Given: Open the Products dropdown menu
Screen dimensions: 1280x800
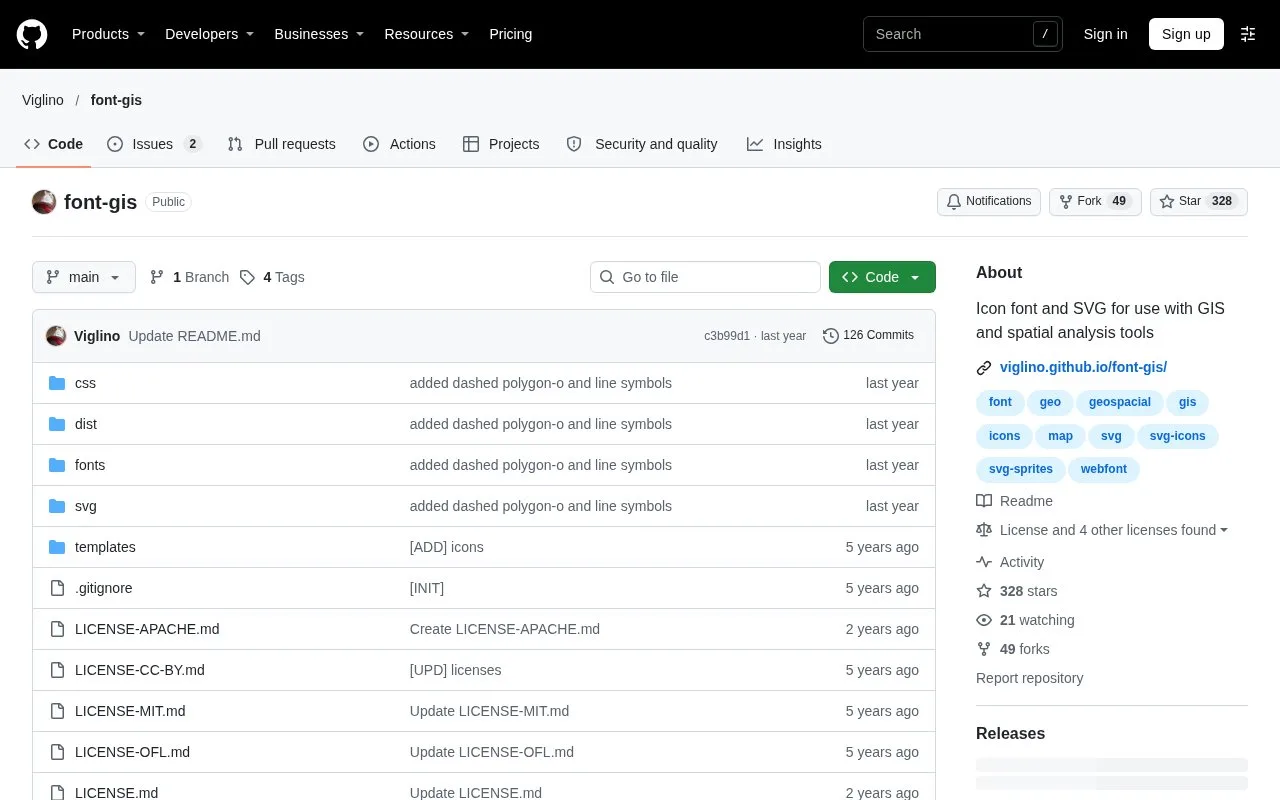Looking at the screenshot, I should (x=108, y=34).
